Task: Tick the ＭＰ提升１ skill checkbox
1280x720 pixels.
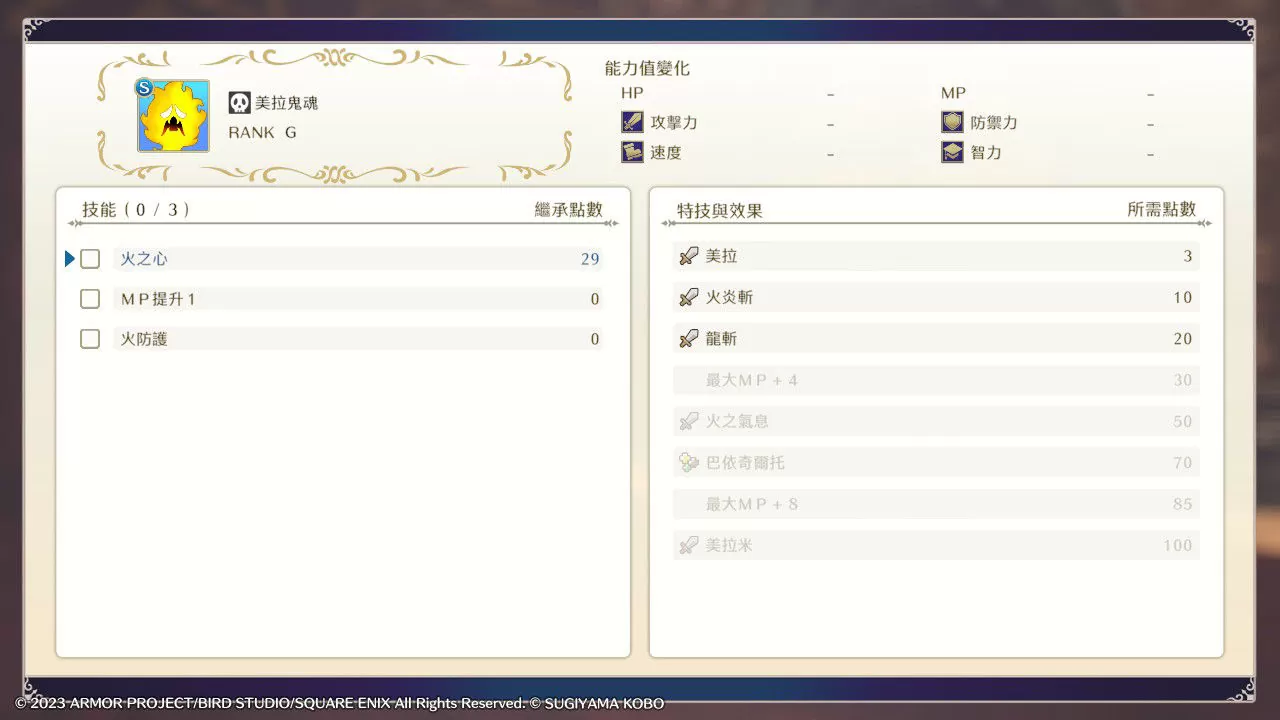Action: (90, 299)
